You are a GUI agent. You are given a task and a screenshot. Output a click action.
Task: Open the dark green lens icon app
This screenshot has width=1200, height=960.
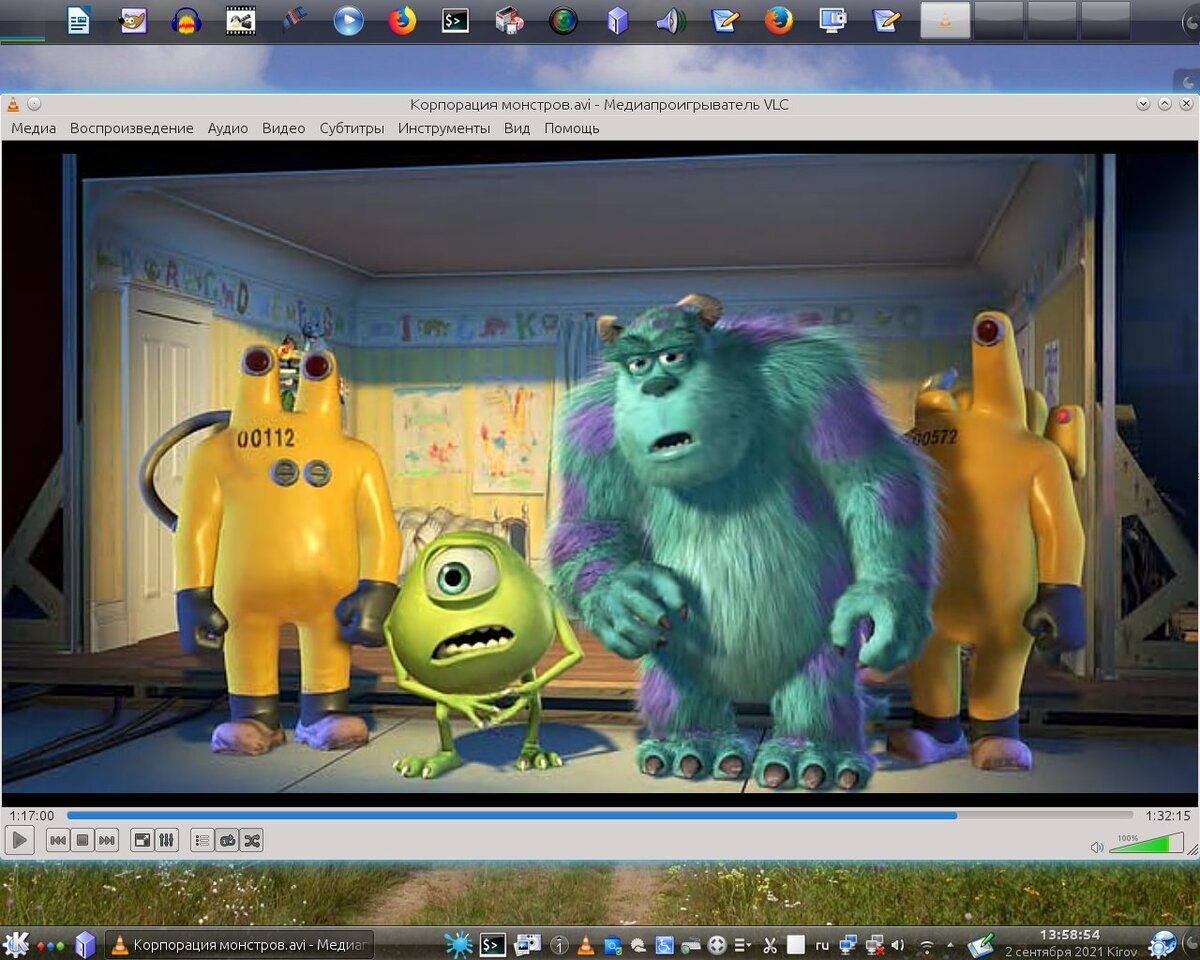click(564, 20)
